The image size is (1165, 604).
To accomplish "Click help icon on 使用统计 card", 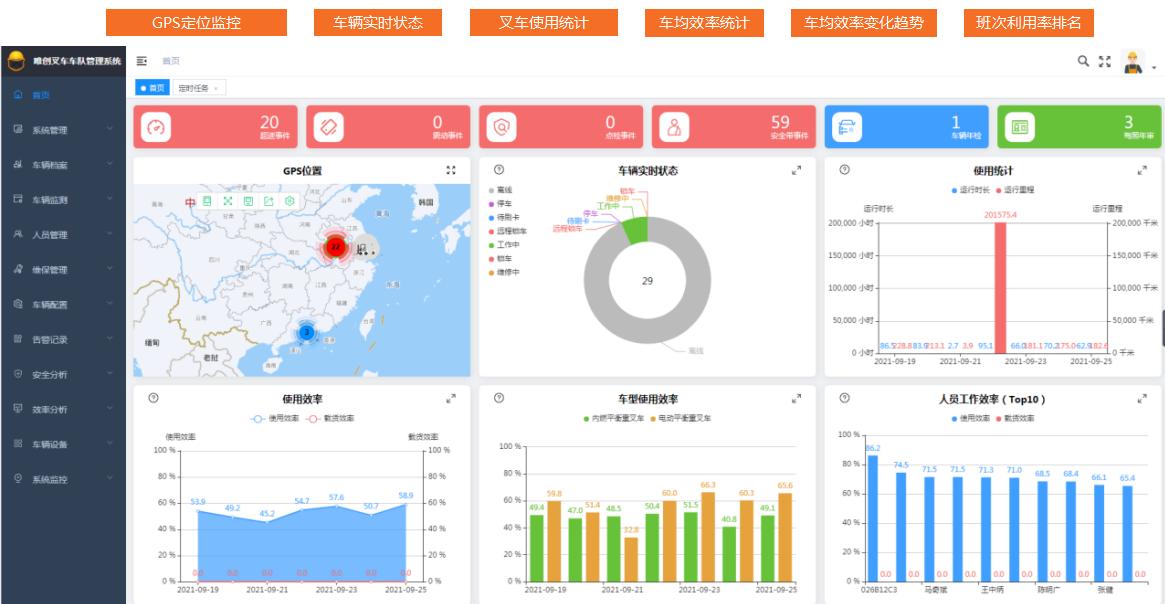I will [x=845, y=170].
